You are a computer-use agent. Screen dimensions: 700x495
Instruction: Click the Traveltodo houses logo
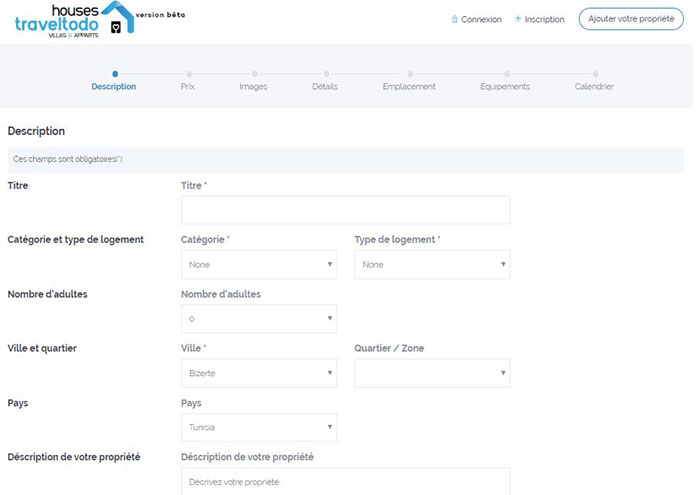tap(72, 19)
